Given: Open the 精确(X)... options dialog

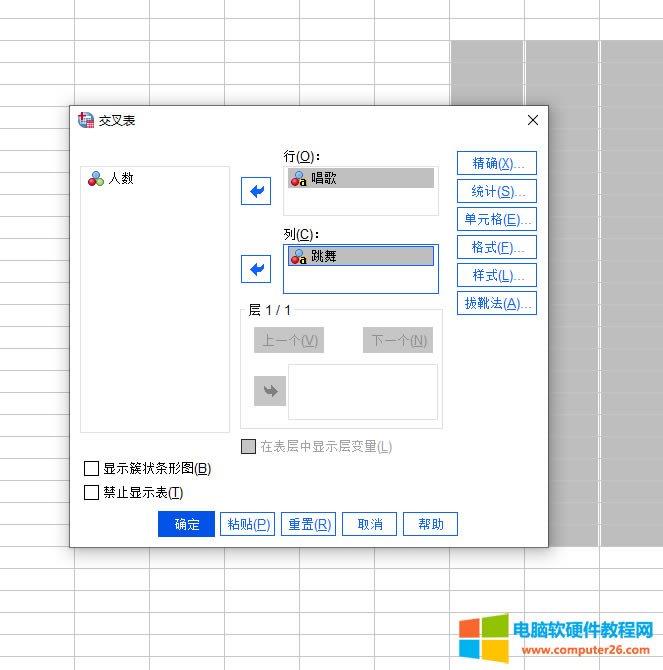Looking at the screenshot, I should [x=497, y=163].
